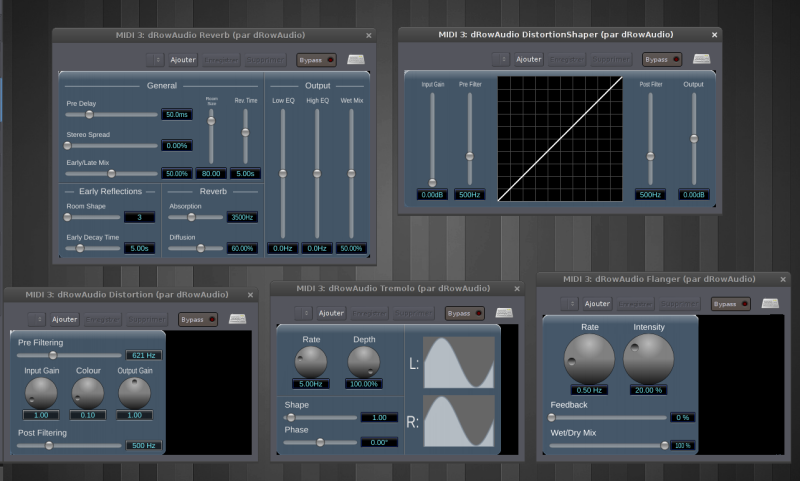Click the Early/Late Mix slider handle

coord(111,174)
